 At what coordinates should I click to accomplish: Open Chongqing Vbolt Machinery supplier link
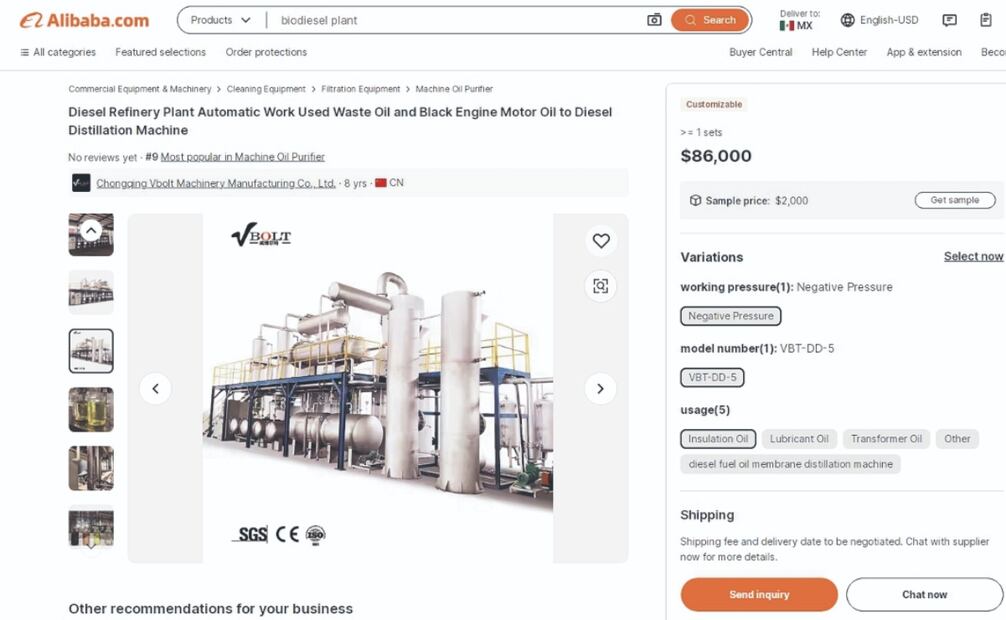[x=215, y=183]
